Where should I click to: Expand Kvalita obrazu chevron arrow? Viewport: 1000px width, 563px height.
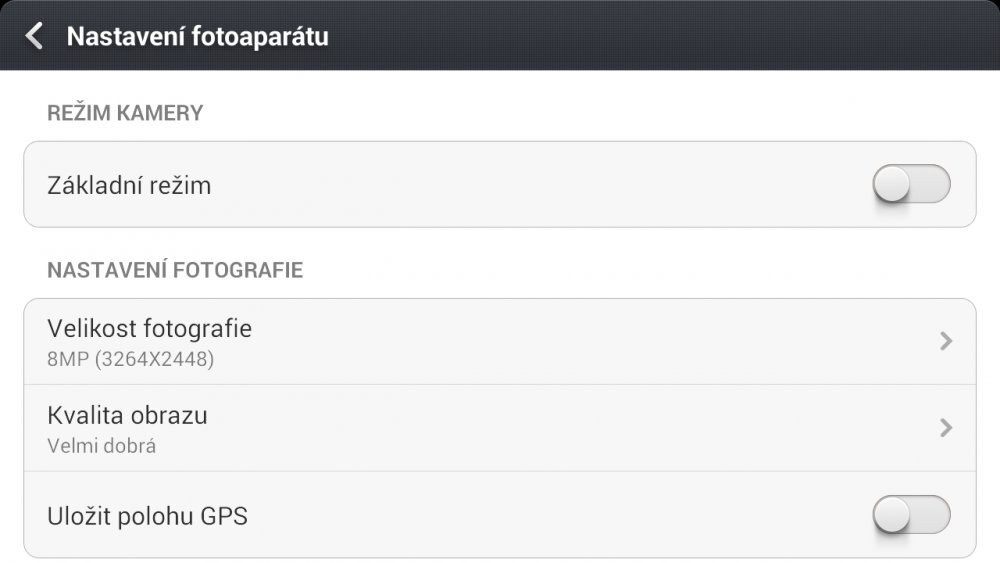pyautogui.click(x=945, y=428)
